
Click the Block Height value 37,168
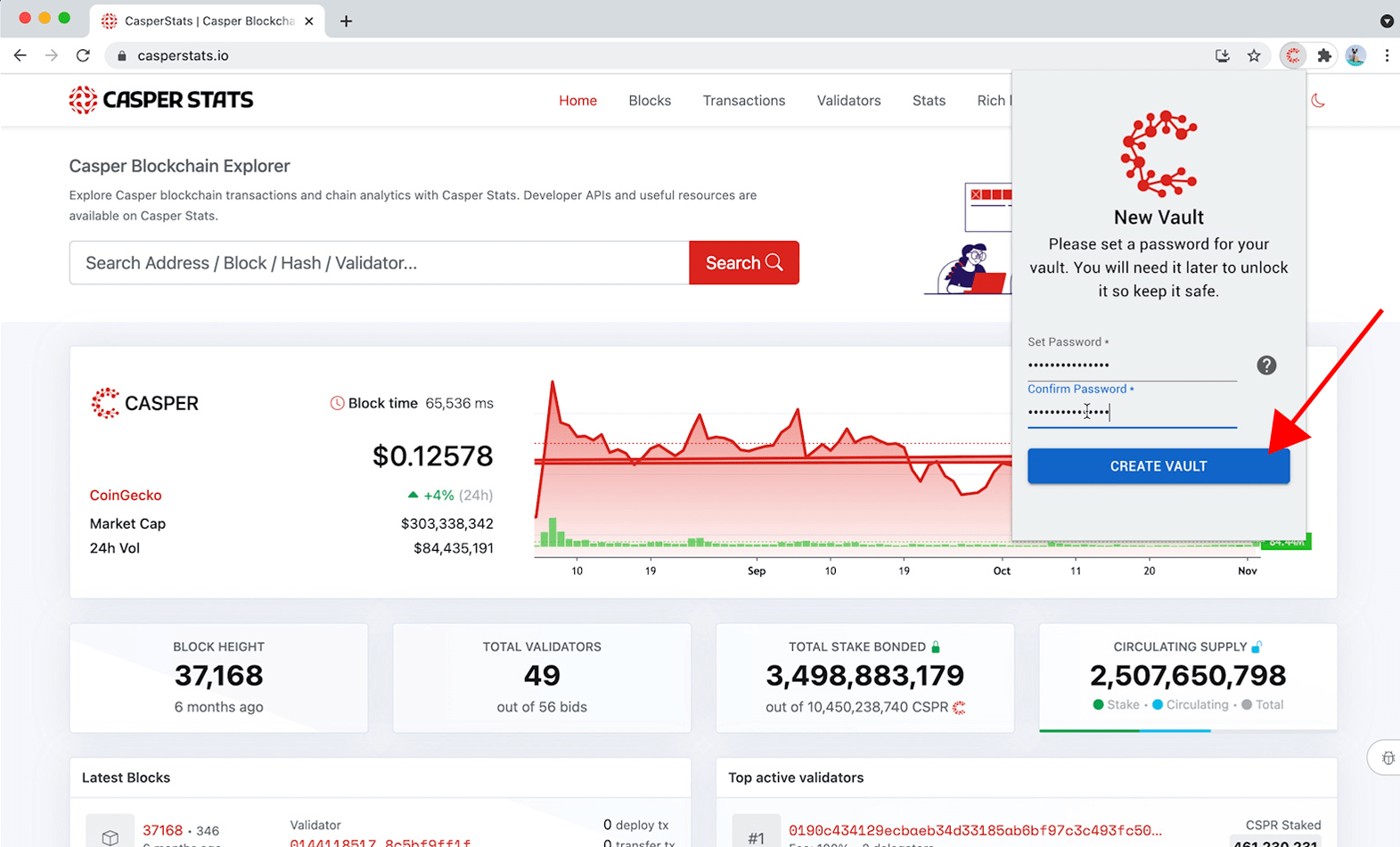tap(218, 676)
